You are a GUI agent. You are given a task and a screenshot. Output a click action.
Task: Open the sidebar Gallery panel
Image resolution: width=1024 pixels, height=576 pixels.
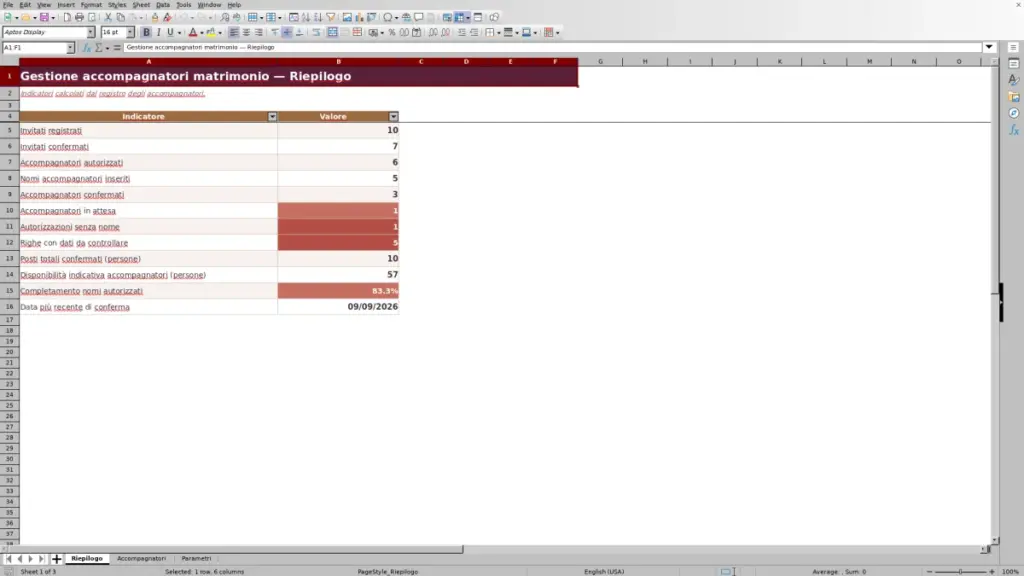coord(1014,97)
